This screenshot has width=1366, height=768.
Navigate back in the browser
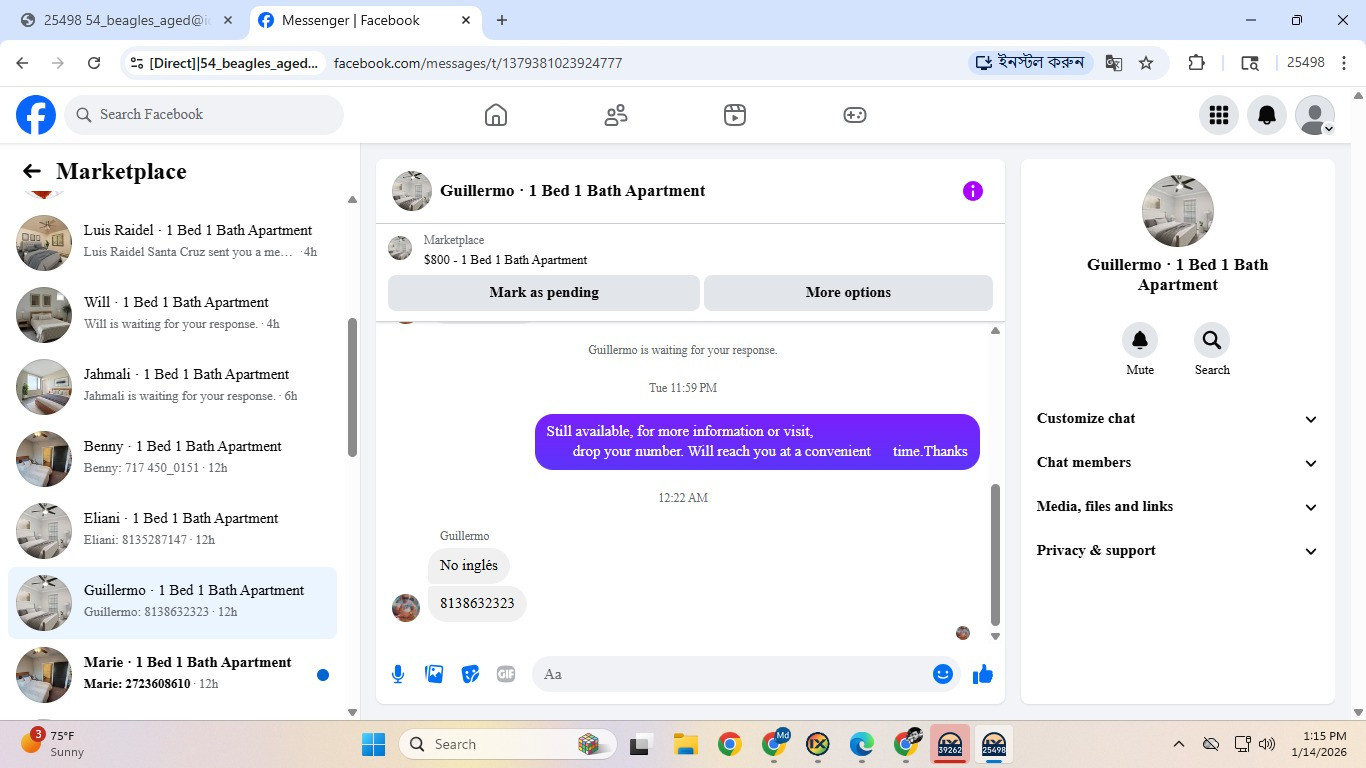point(22,63)
